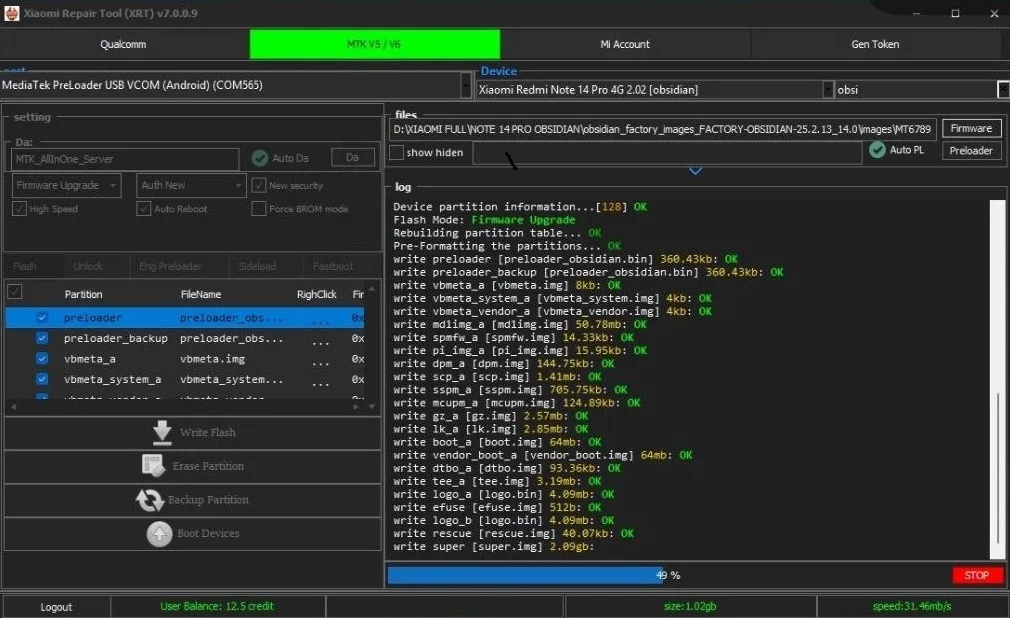Open the Mi Account tab
Screen dimensions: 1010x618
tap(625, 44)
